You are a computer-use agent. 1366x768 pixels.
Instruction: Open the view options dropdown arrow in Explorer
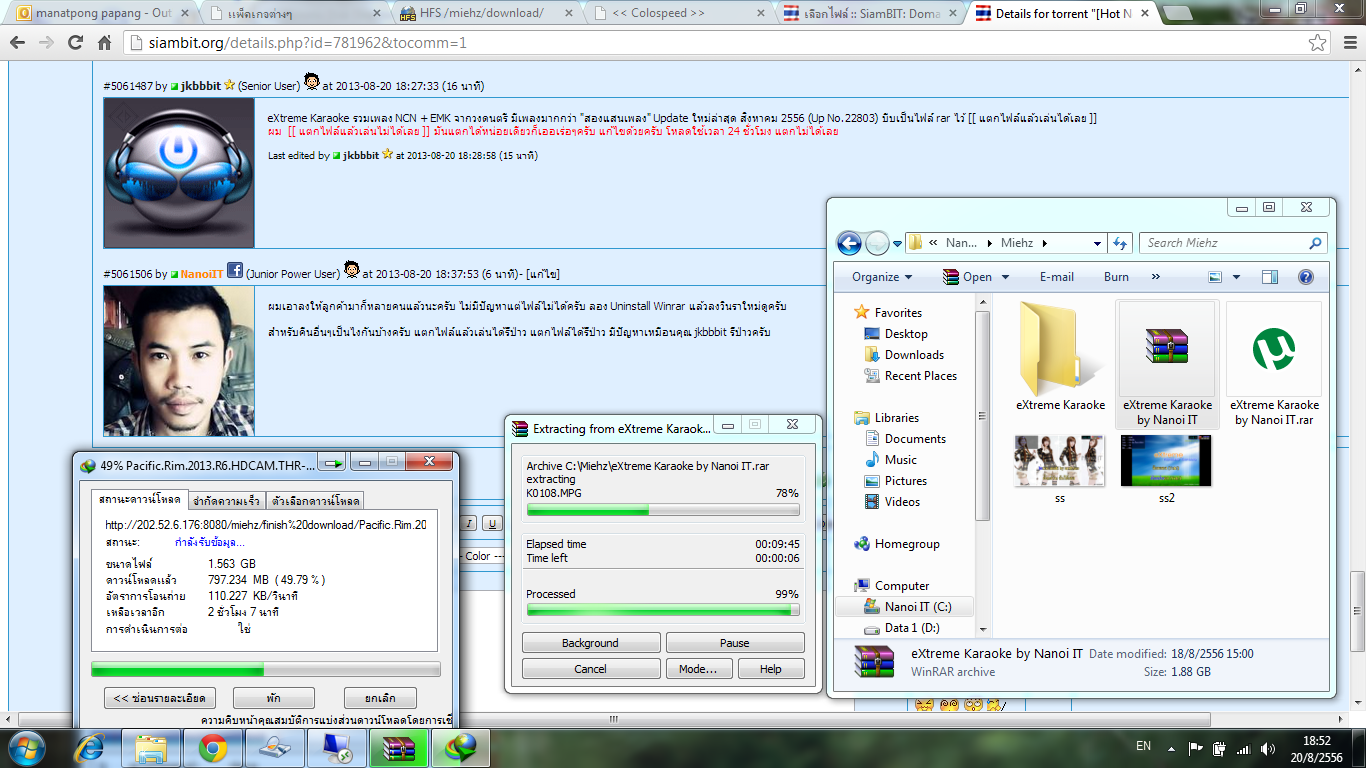pyautogui.click(x=1236, y=277)
